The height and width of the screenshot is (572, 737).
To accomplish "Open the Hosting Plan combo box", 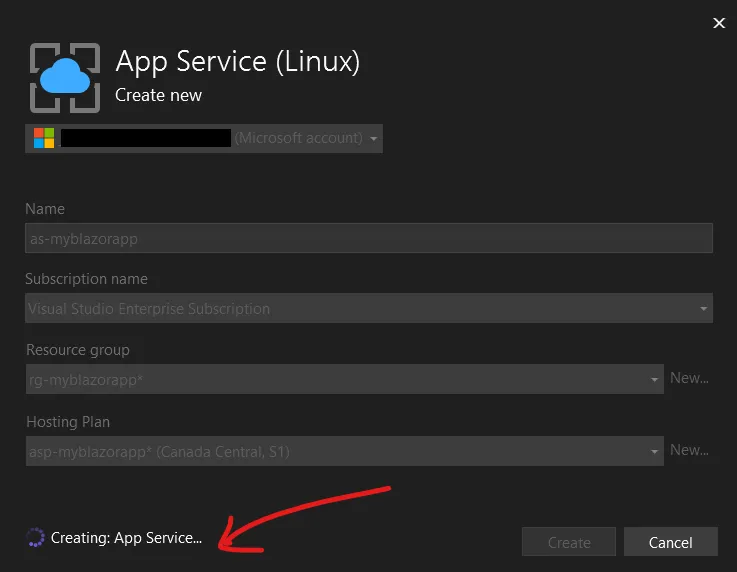I will (x=345, y=451).
